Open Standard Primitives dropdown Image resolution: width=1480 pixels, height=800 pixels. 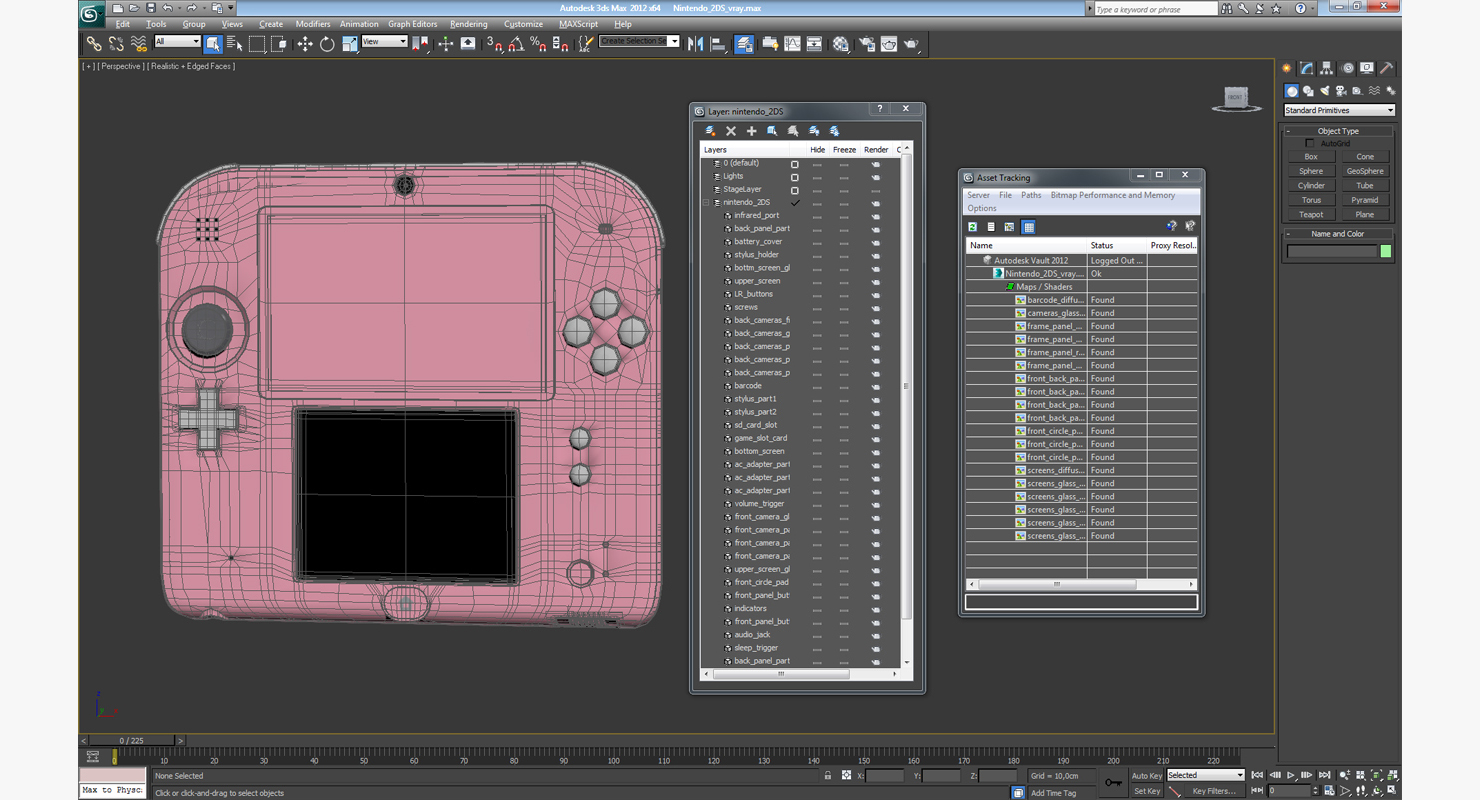(x=1339, y=110)
